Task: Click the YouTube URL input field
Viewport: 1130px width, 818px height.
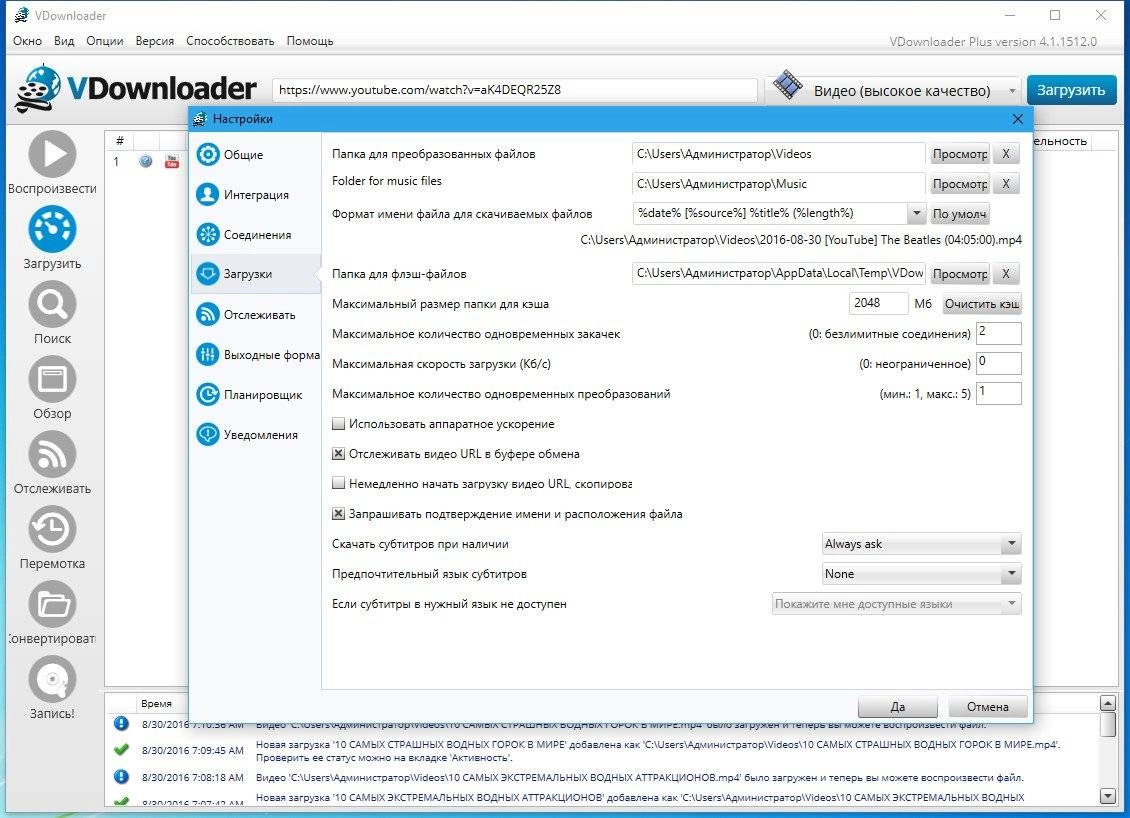Action: click(515, 90)
